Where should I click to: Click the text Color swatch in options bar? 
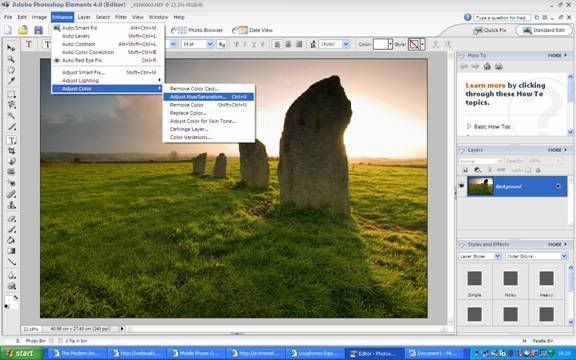381,44
